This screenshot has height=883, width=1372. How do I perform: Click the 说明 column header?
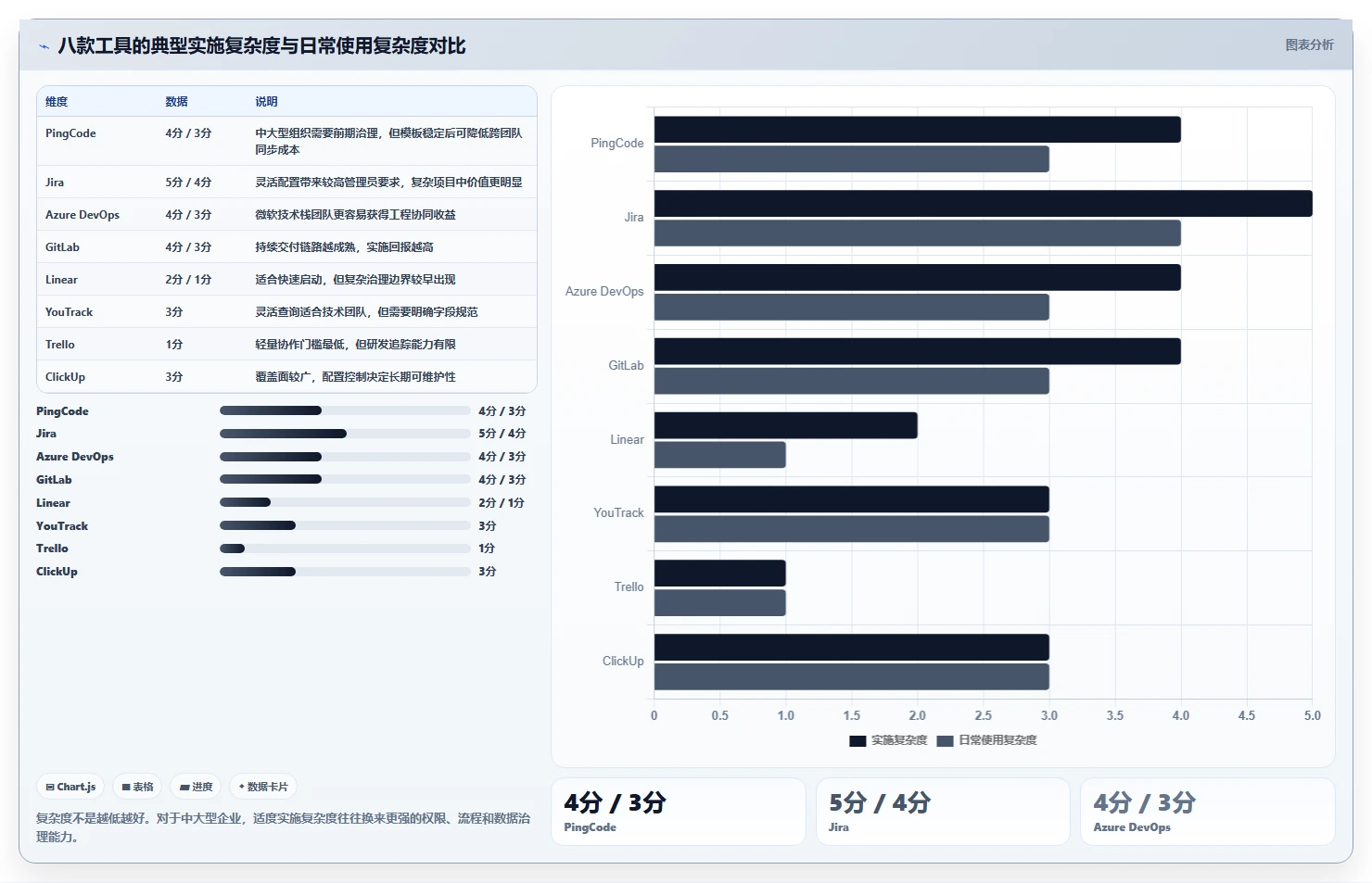click(266, 102)
